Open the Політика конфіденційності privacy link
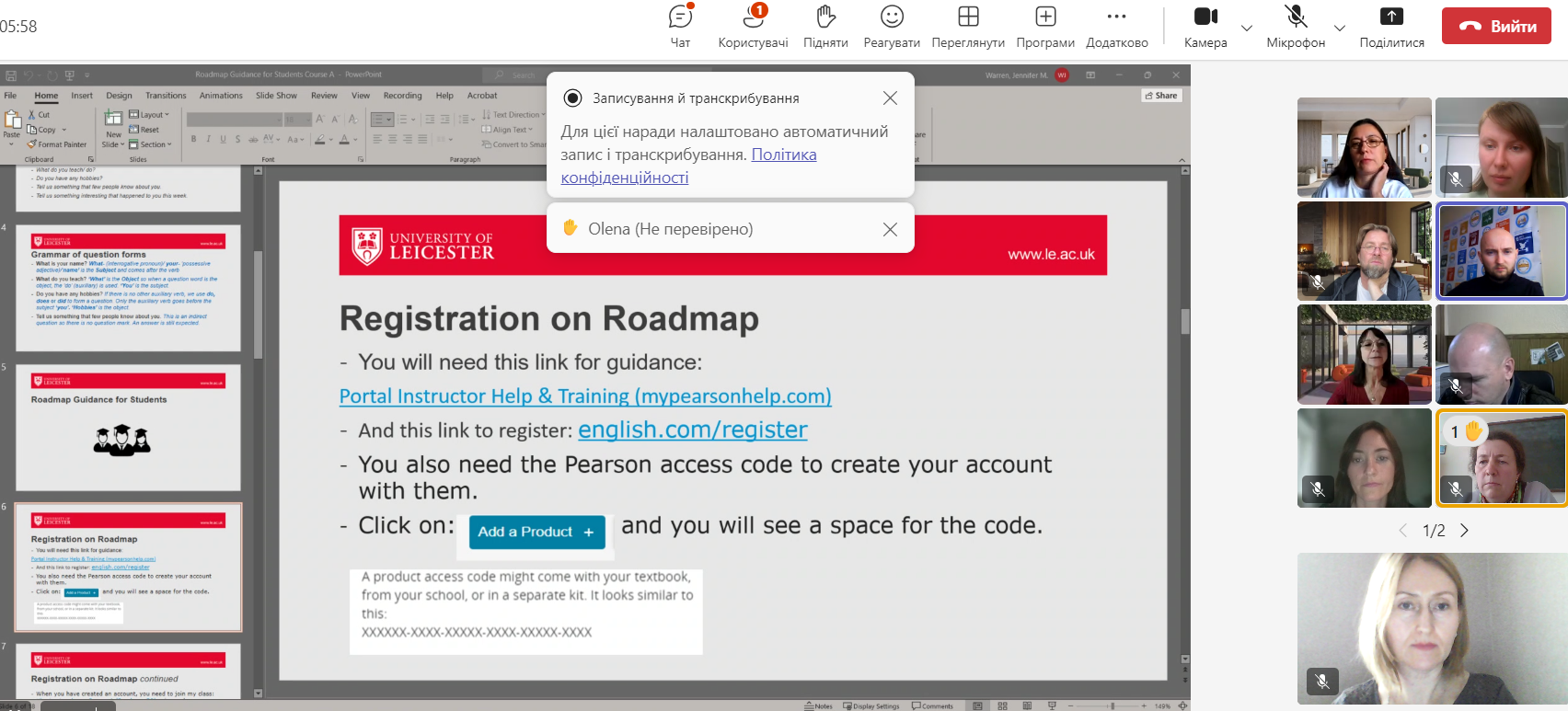1568x711 pixels. click(x=689, y=166)
